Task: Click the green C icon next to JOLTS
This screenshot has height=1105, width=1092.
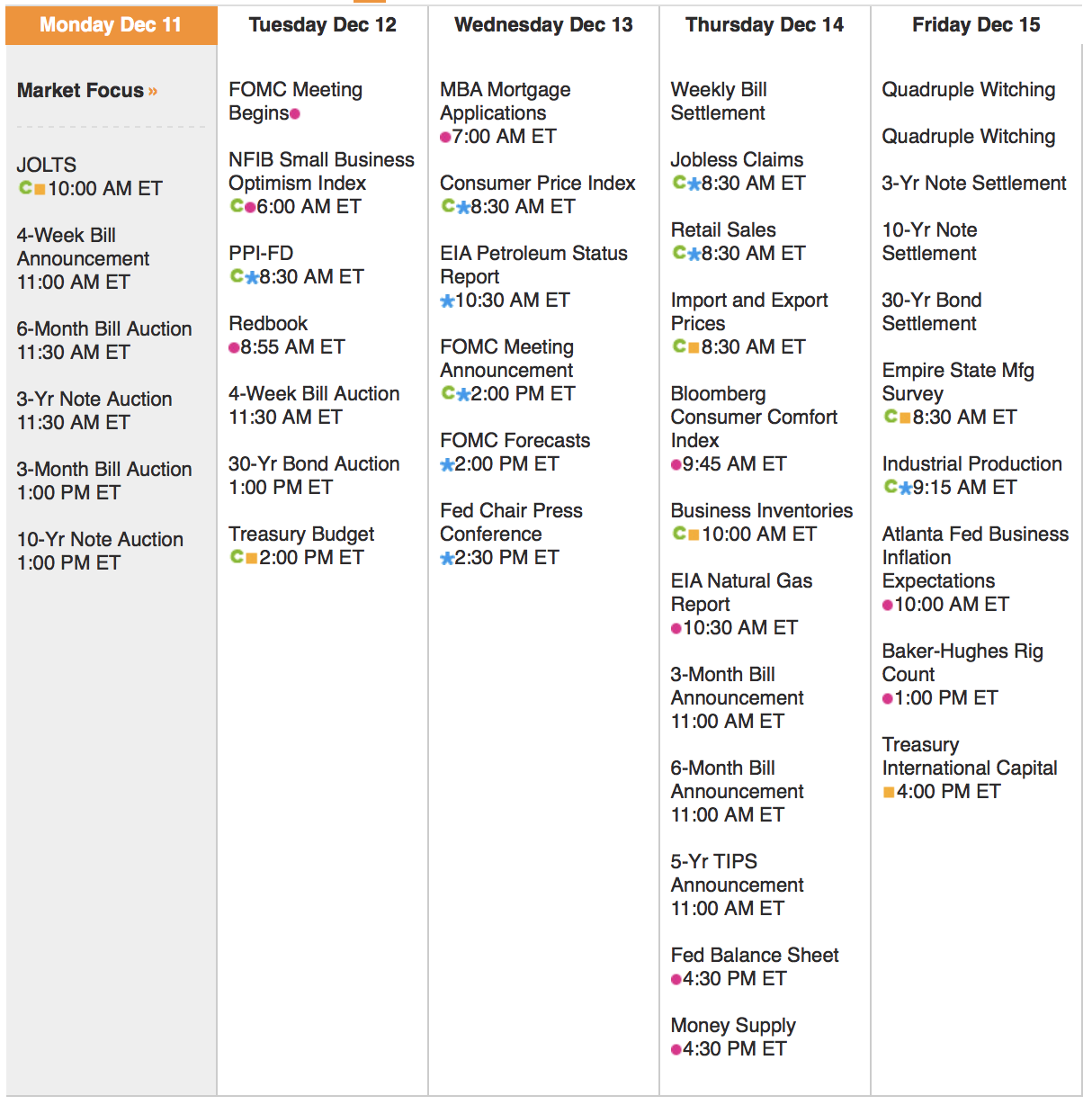Action: [26, 188]
